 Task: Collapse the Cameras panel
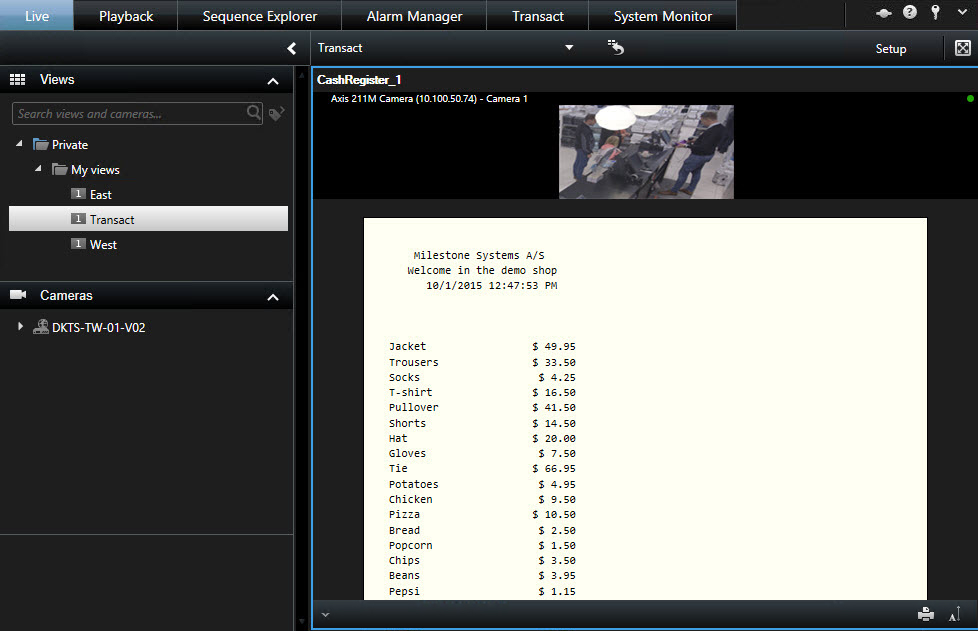(x=273, y=297)
